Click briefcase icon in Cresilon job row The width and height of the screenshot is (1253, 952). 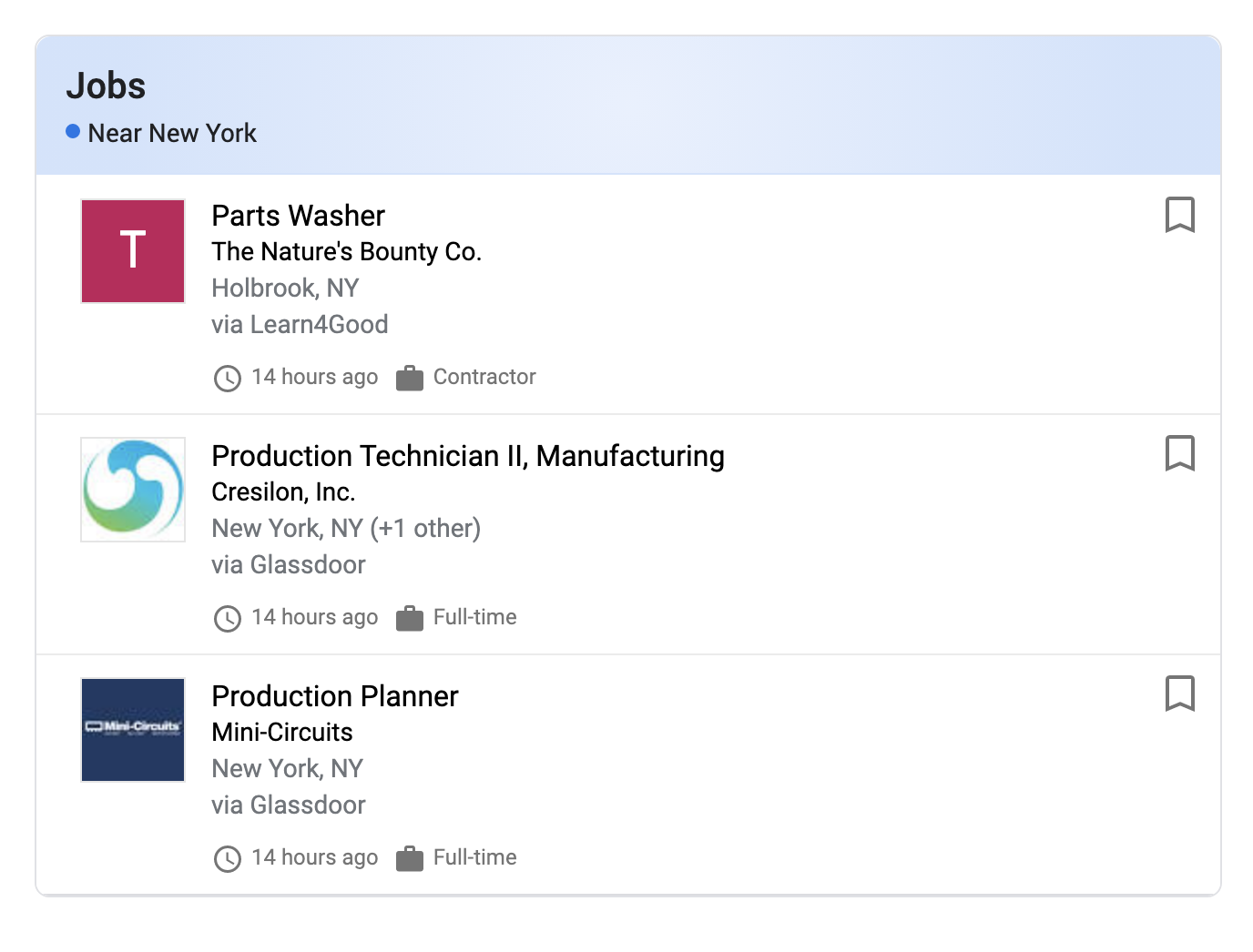click(x=410, y=618)
